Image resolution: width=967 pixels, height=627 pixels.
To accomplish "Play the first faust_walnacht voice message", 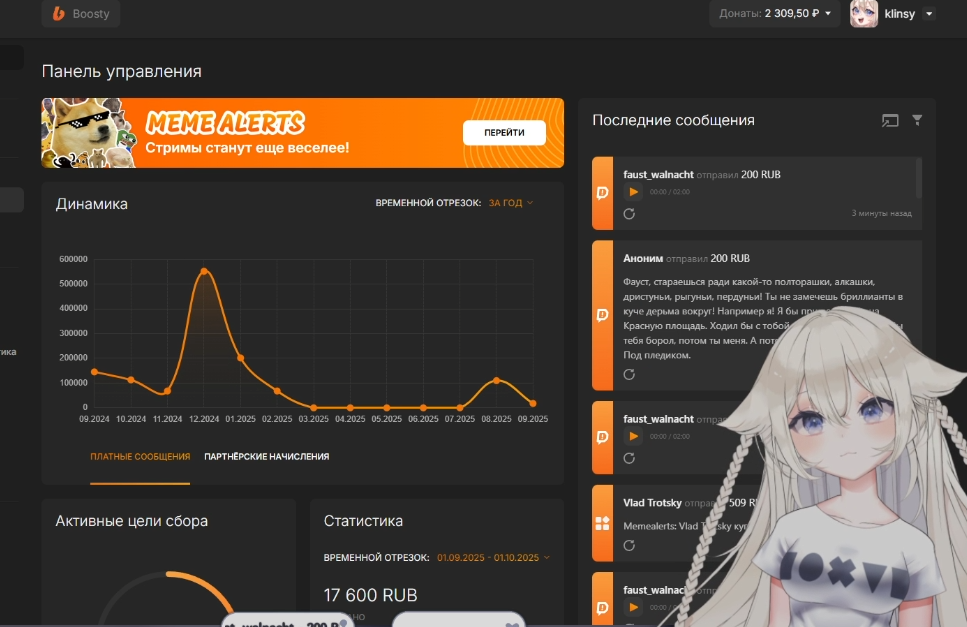I will click(633, 192).
